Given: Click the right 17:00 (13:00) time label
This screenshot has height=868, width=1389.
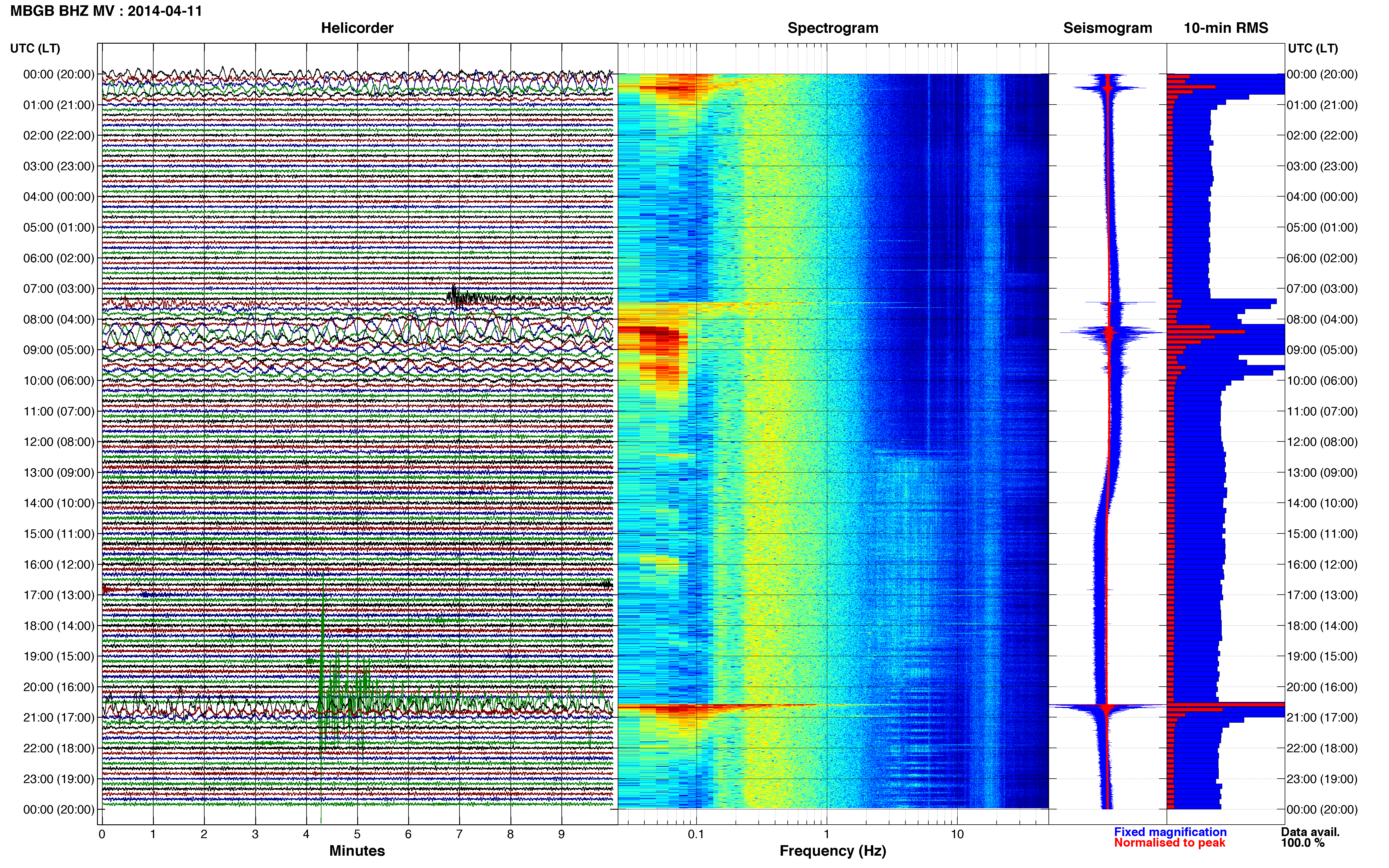Looking at the screenshot, I should [x=1322, y=595].
